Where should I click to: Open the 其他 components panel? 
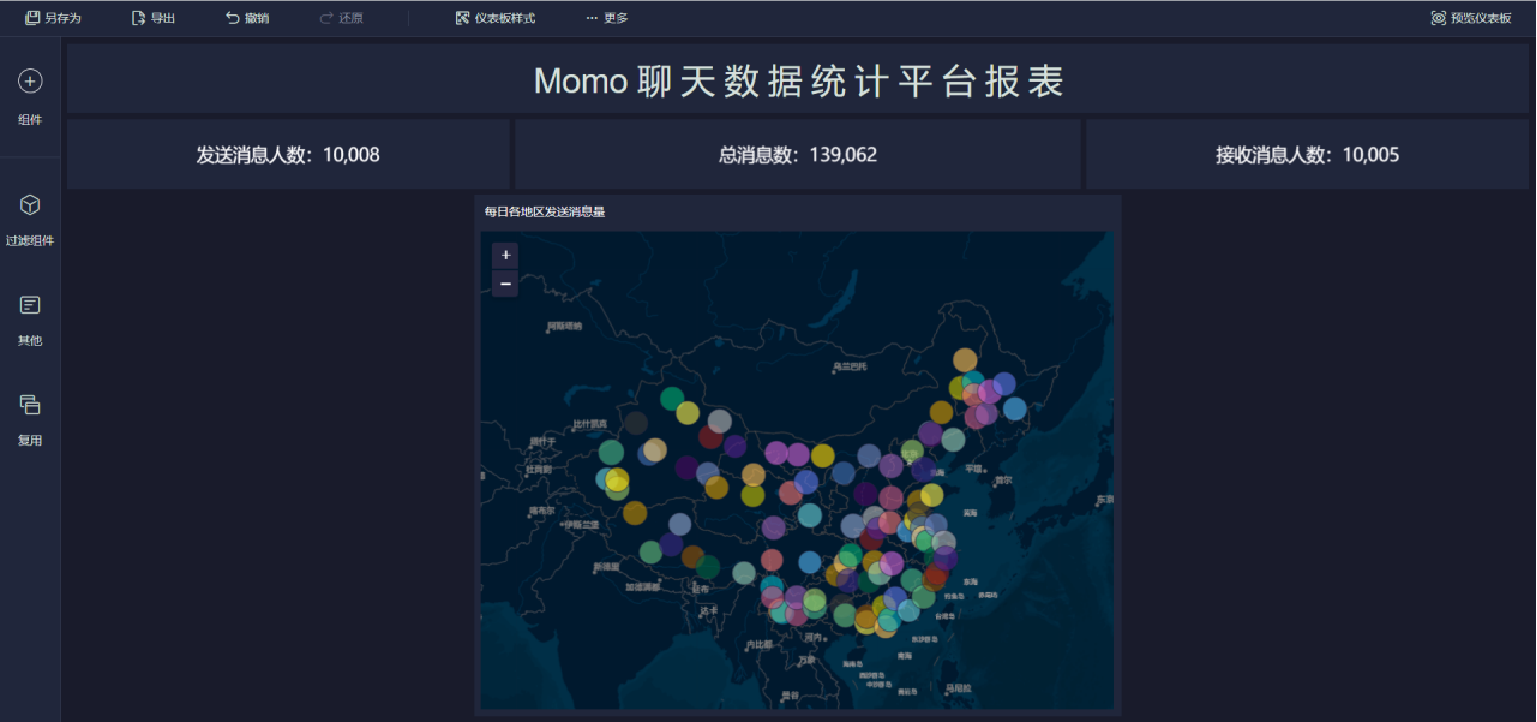[x=30, y=320]
